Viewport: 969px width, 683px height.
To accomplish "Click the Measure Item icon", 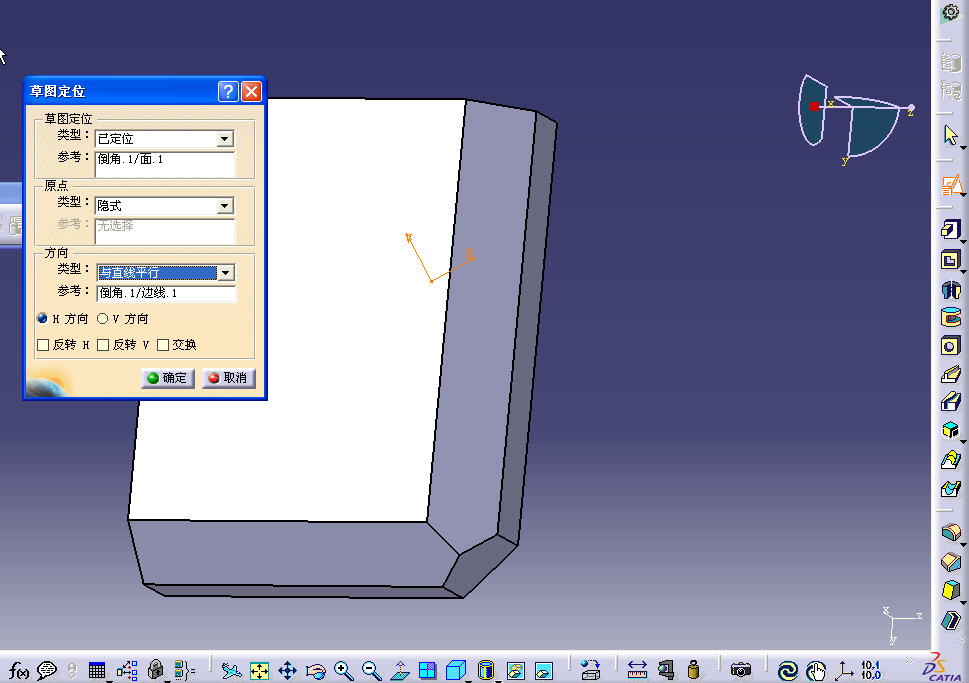I will (666, 670).
